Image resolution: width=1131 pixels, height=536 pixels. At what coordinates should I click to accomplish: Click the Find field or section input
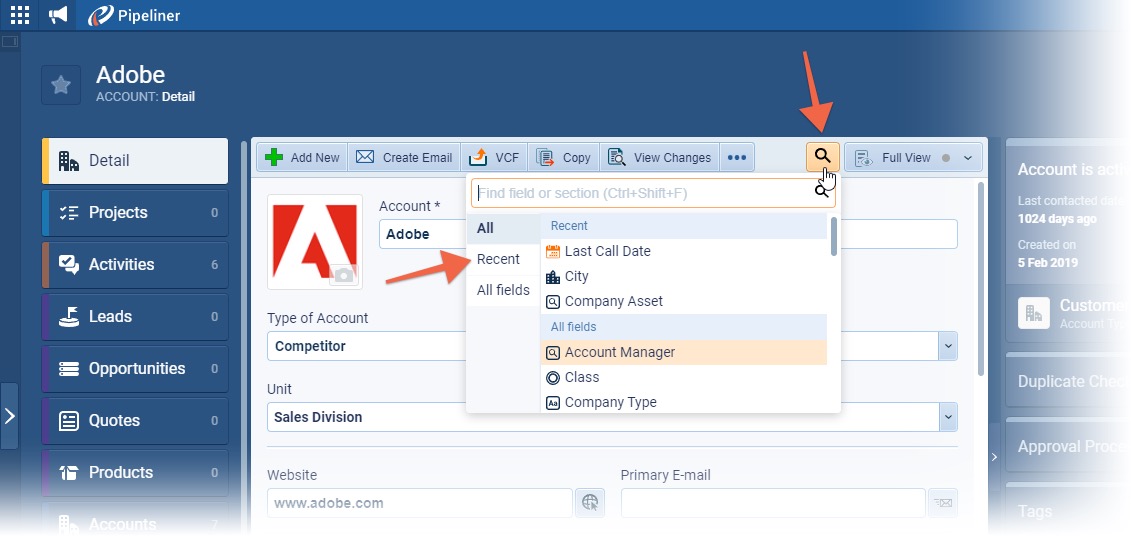(640, 193)
